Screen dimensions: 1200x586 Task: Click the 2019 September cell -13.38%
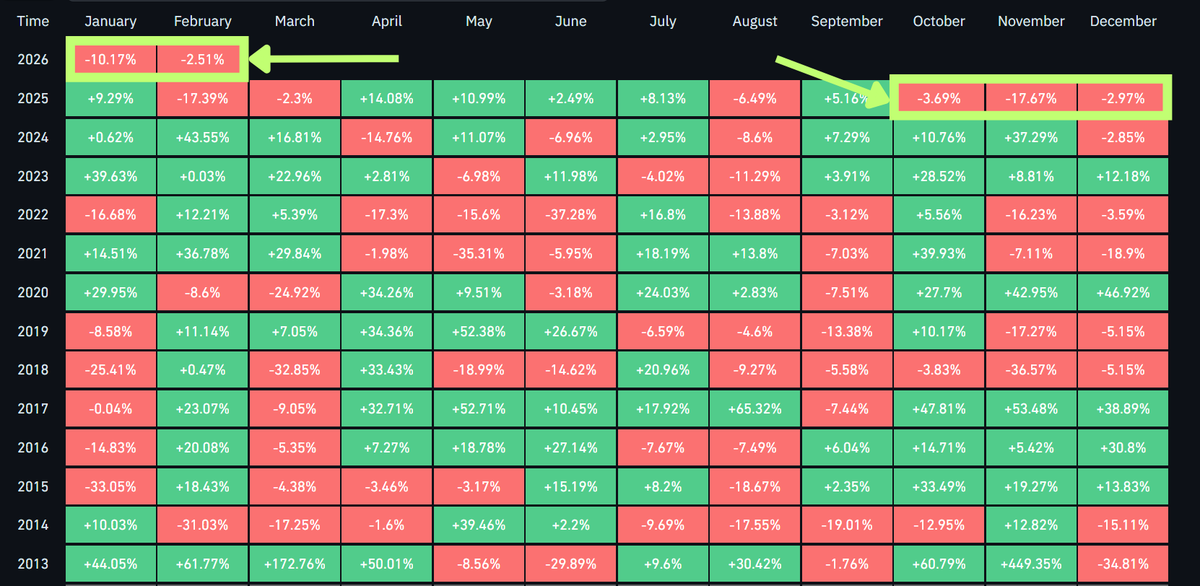(846, 330)
